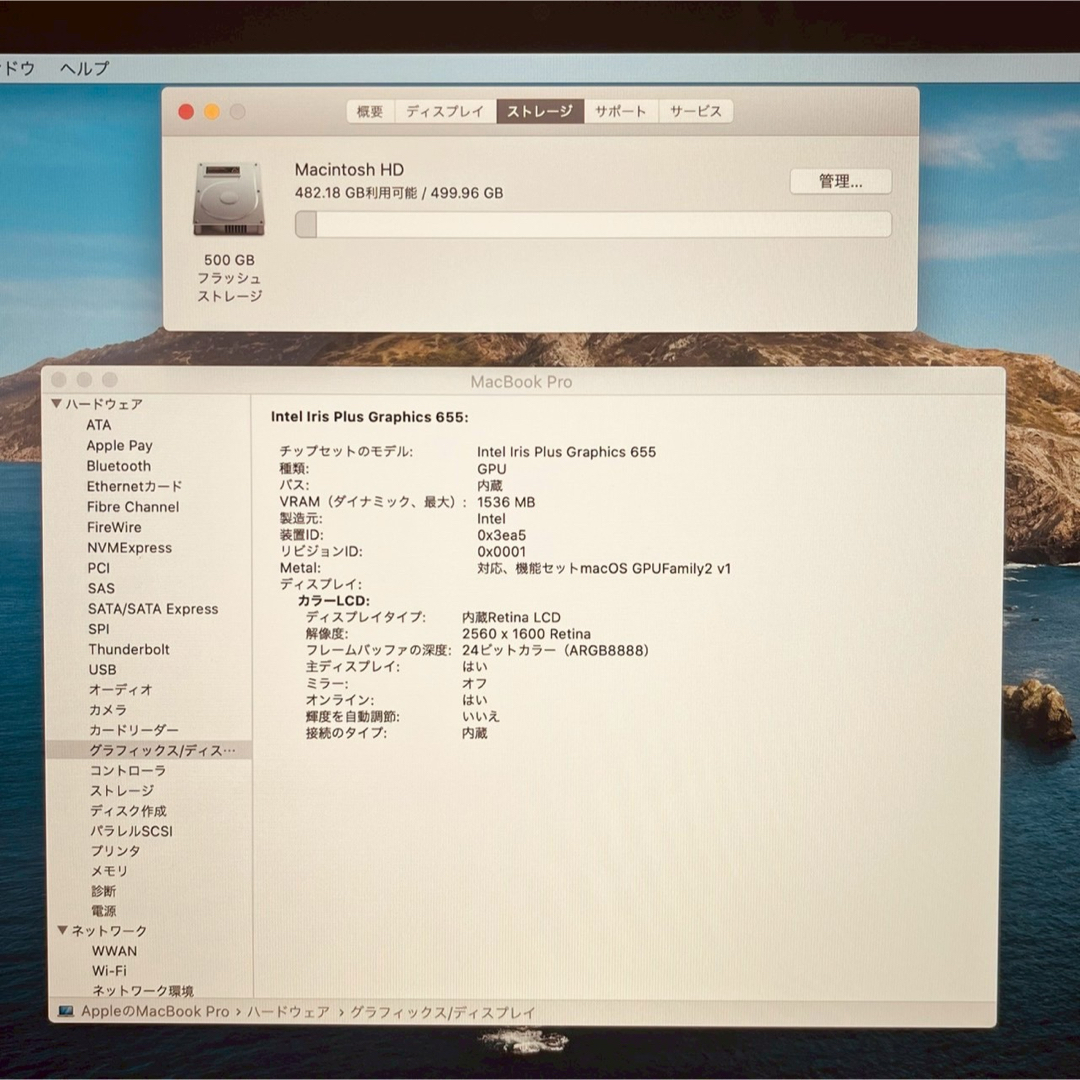The width and height of the screenshot is (1080, 1080).
Task: Select 診断 in the sidebar
Action: tap(103, 891)
